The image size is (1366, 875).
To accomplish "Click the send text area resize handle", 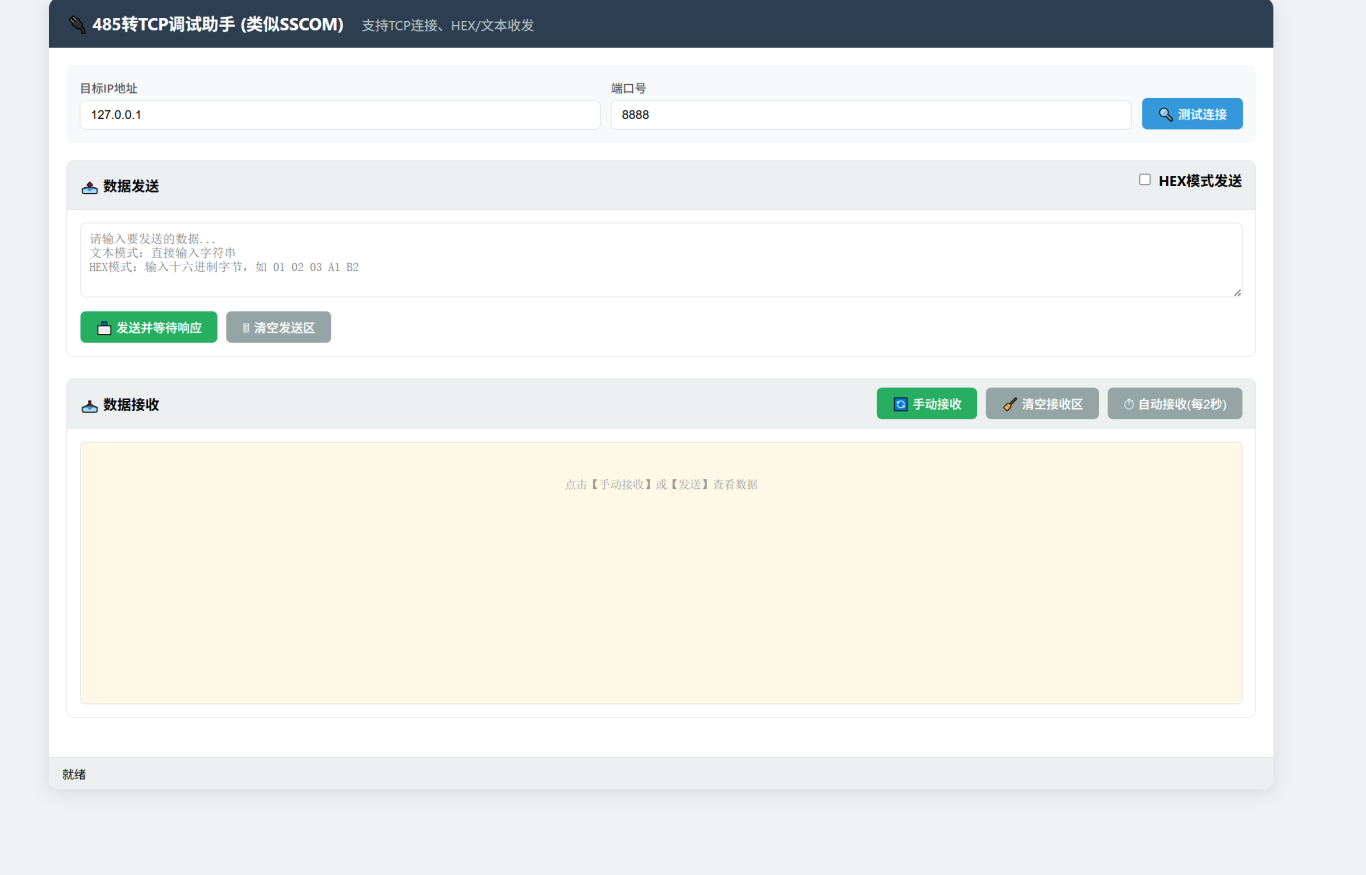I will click(x=1236, y=291).
